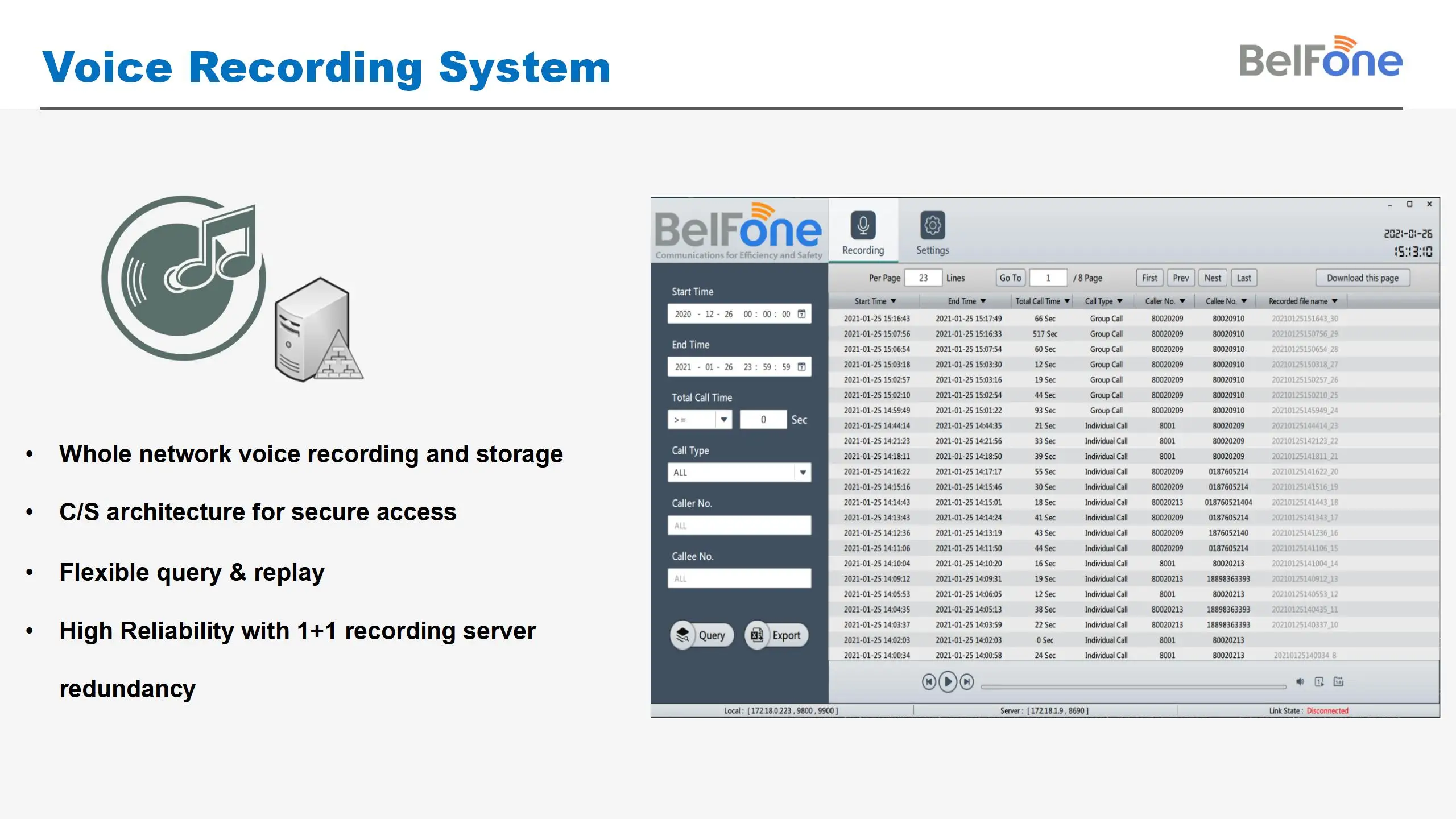Expand the Total Call Time operator dropdown
Image resolution: width=1456 pixels, height=819 pixels.
[723, 420]
